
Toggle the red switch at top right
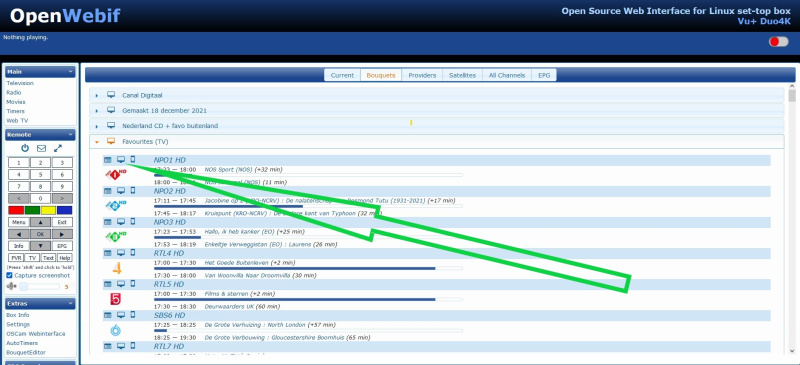(779, 42)
